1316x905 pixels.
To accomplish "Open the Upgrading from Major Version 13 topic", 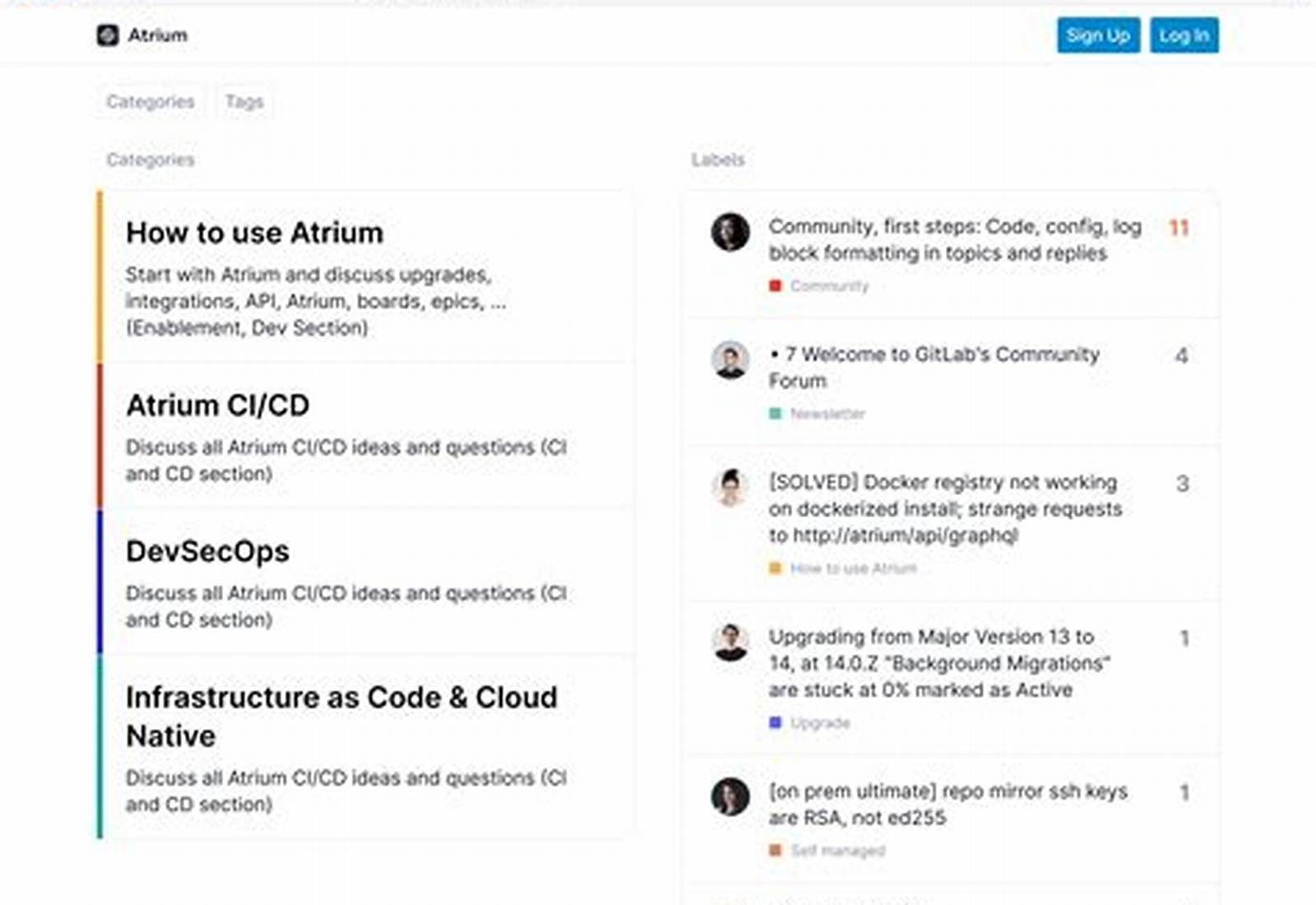I will click(939, 663).
